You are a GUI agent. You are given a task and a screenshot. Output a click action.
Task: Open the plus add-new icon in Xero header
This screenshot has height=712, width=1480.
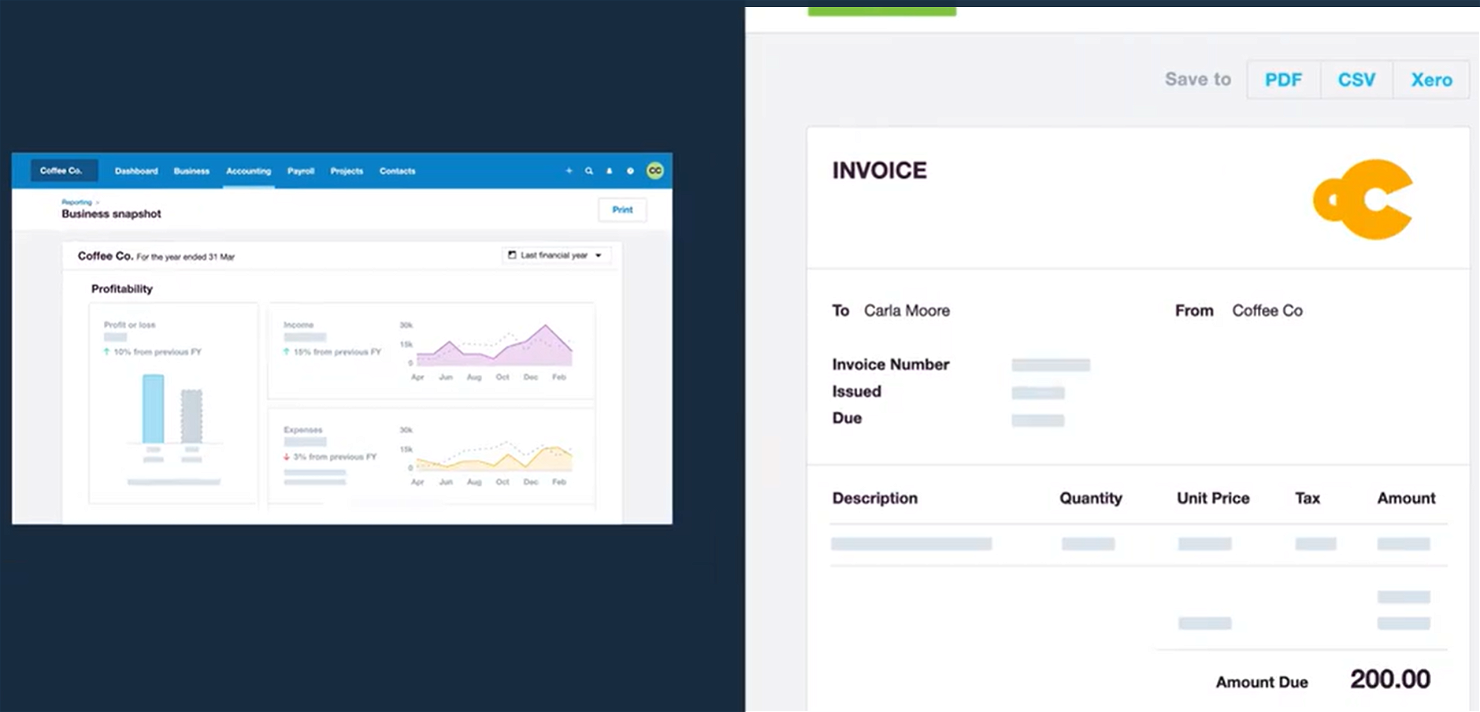tap(569, 171)
